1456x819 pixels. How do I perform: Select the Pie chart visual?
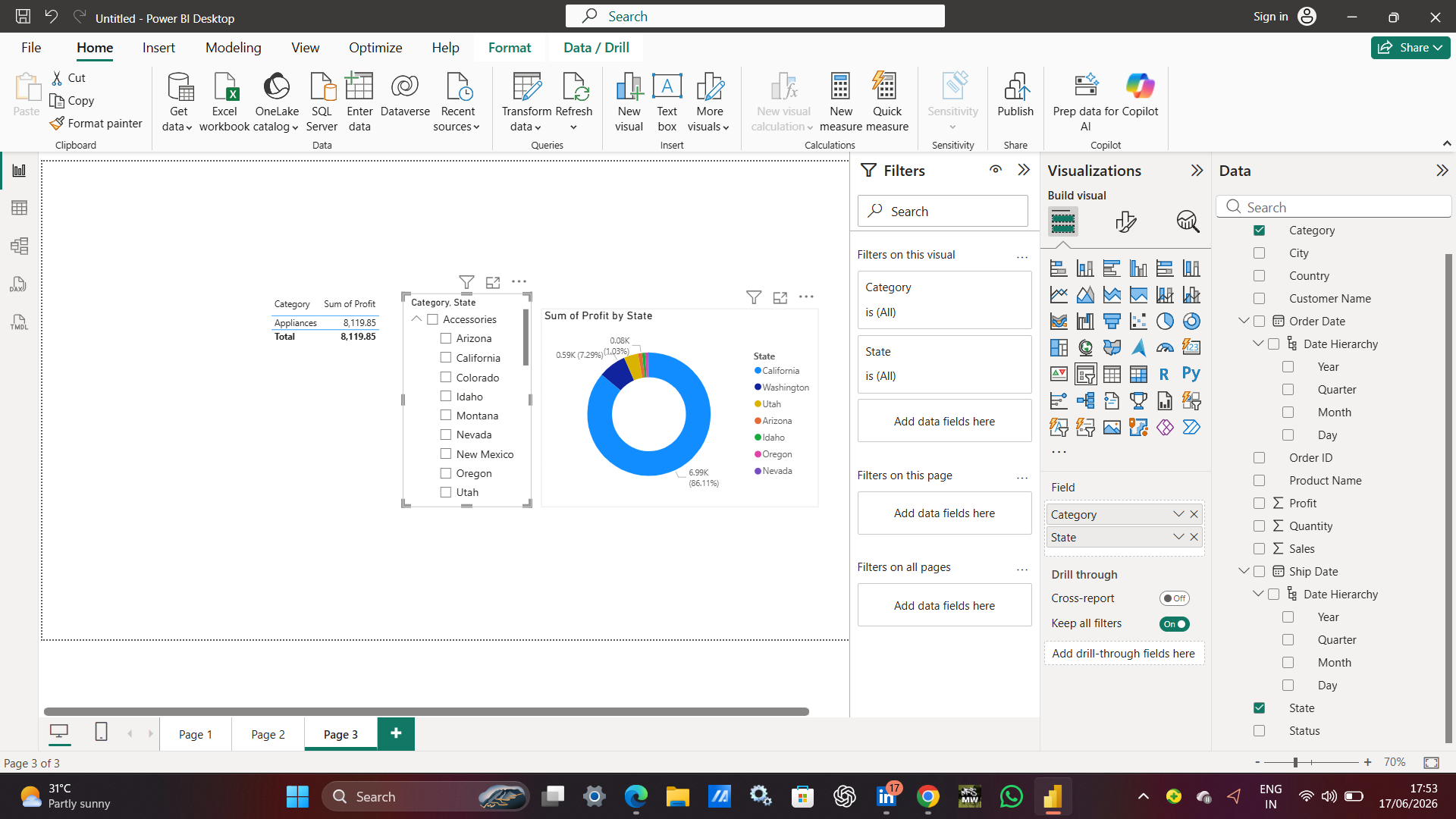(x=1165, y=322)
